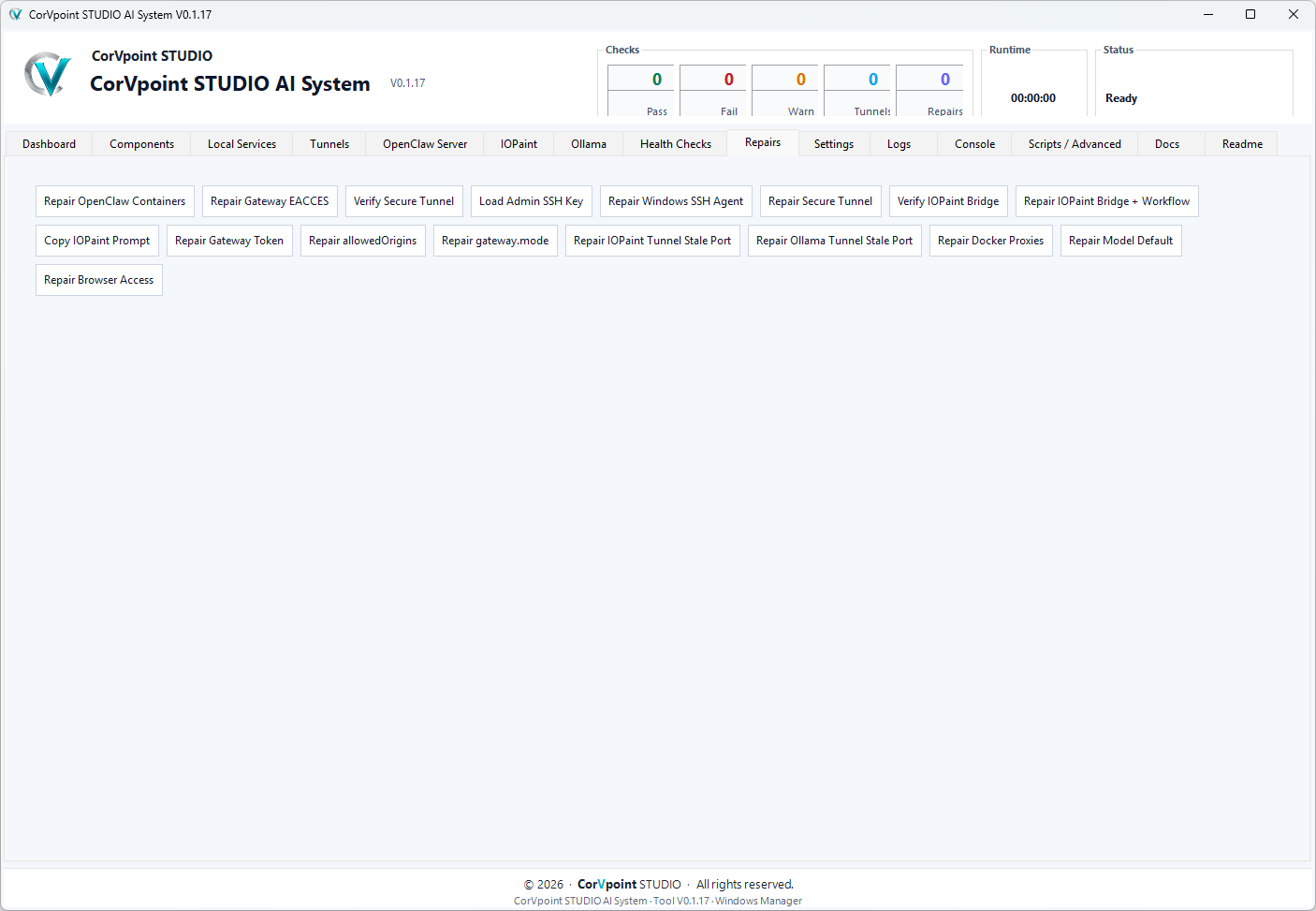This screenshot has width=1316, height=911.
Task: Run Repair gateway.mode
Action: tap(495, 241)
